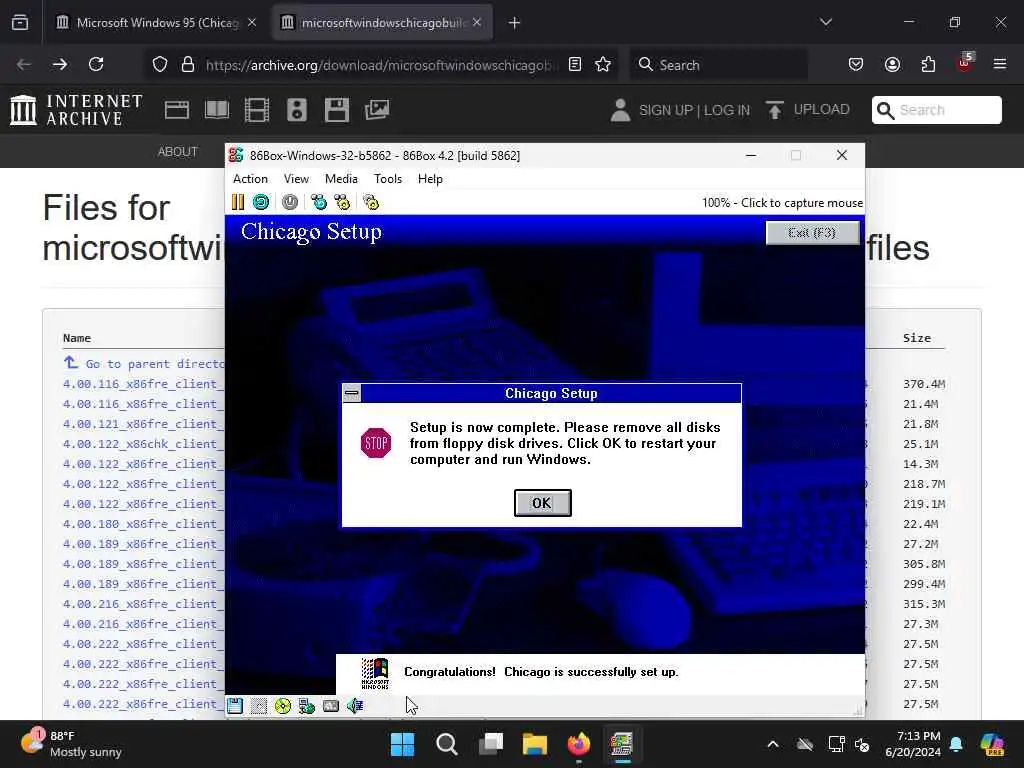Screen dimensions: 1024x768
Task: Show hidden system tray icons chevron
Action: [x=773, y=744]
